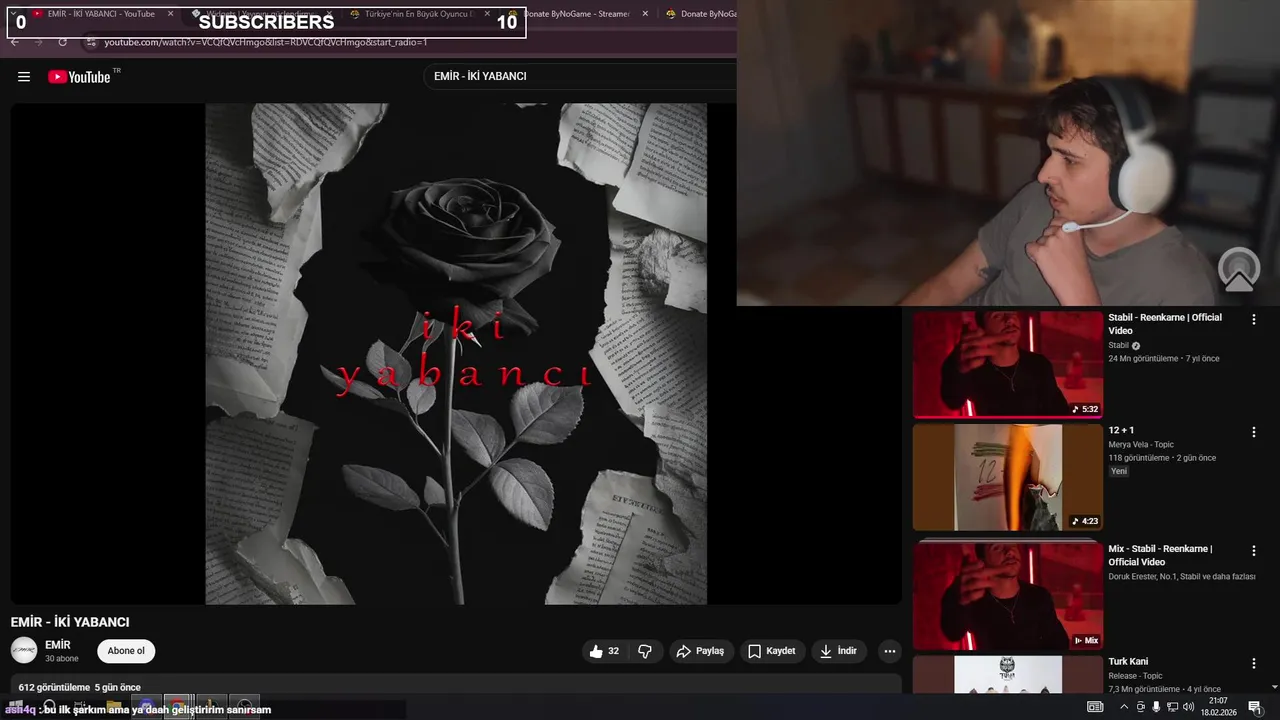Click Stabil channel name under Reenkarne
Screen dimensions: 1280x720
(x=1118, y=345)
